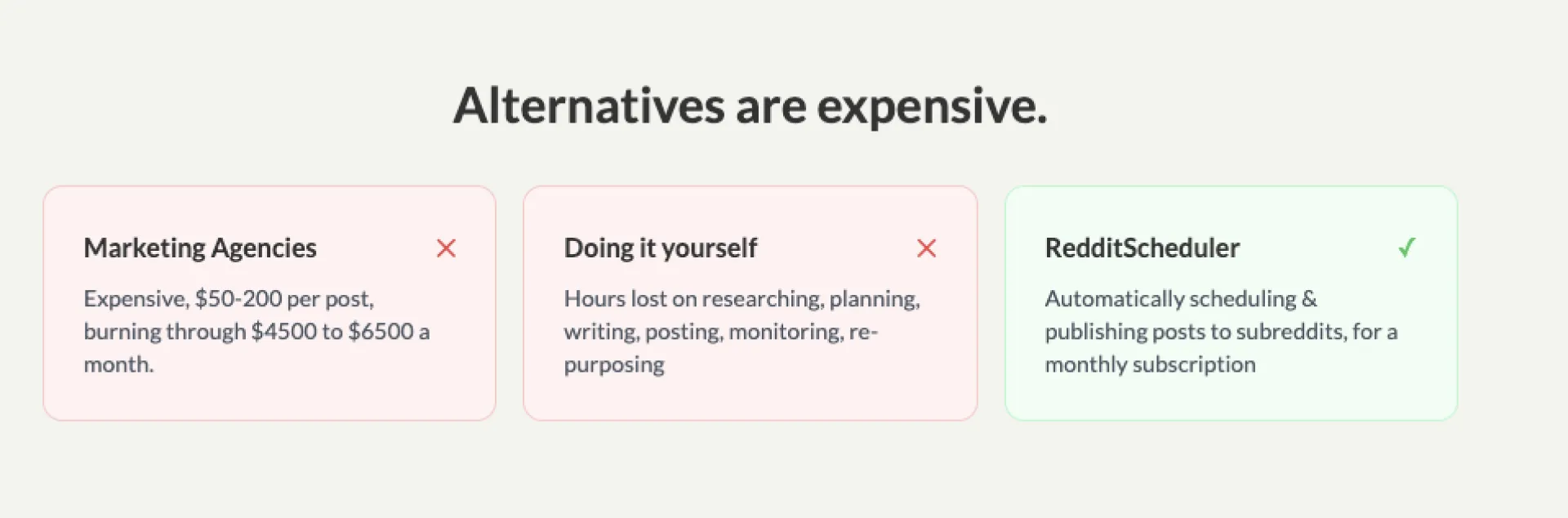The height and width of the screenshot is (518, 1568).
Task: Click the word "expensive." in the heading
Action: [x=932, y=106]
